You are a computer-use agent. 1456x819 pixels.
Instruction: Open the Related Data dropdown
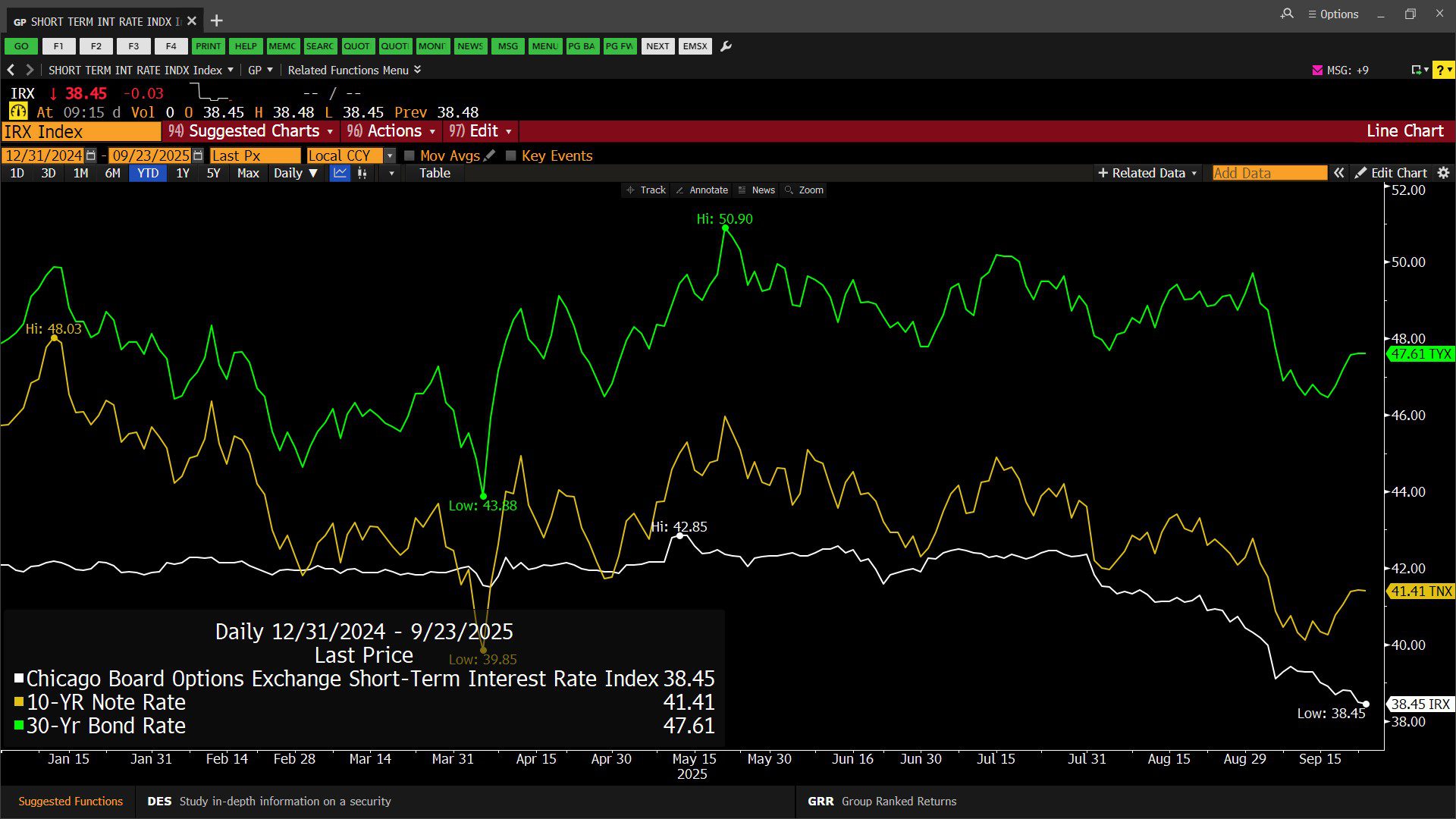[1147, 173]
